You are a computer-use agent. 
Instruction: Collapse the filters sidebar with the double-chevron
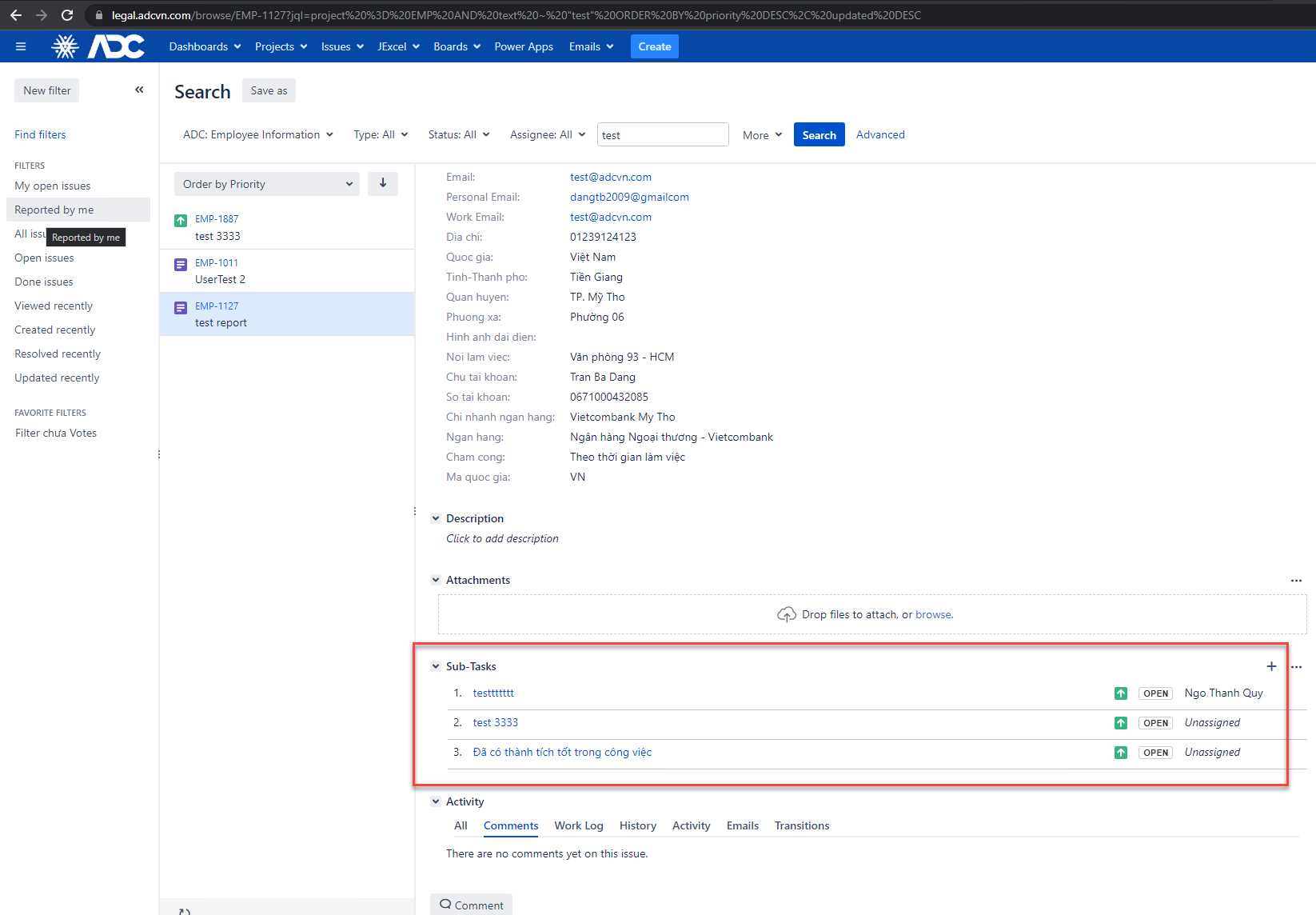[139, 90]
